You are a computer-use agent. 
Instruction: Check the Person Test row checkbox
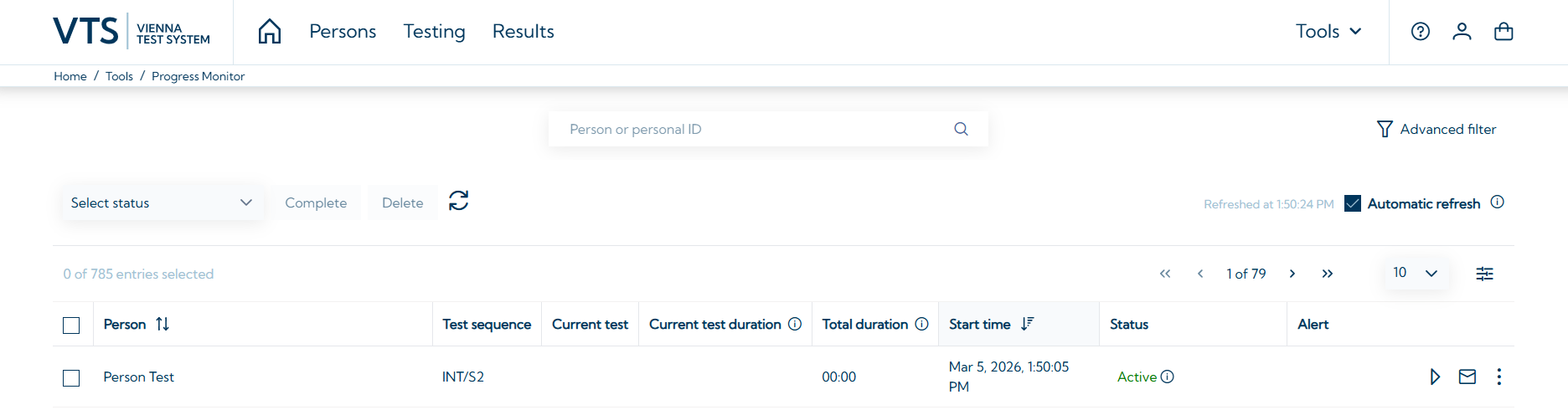click(71, 377)
